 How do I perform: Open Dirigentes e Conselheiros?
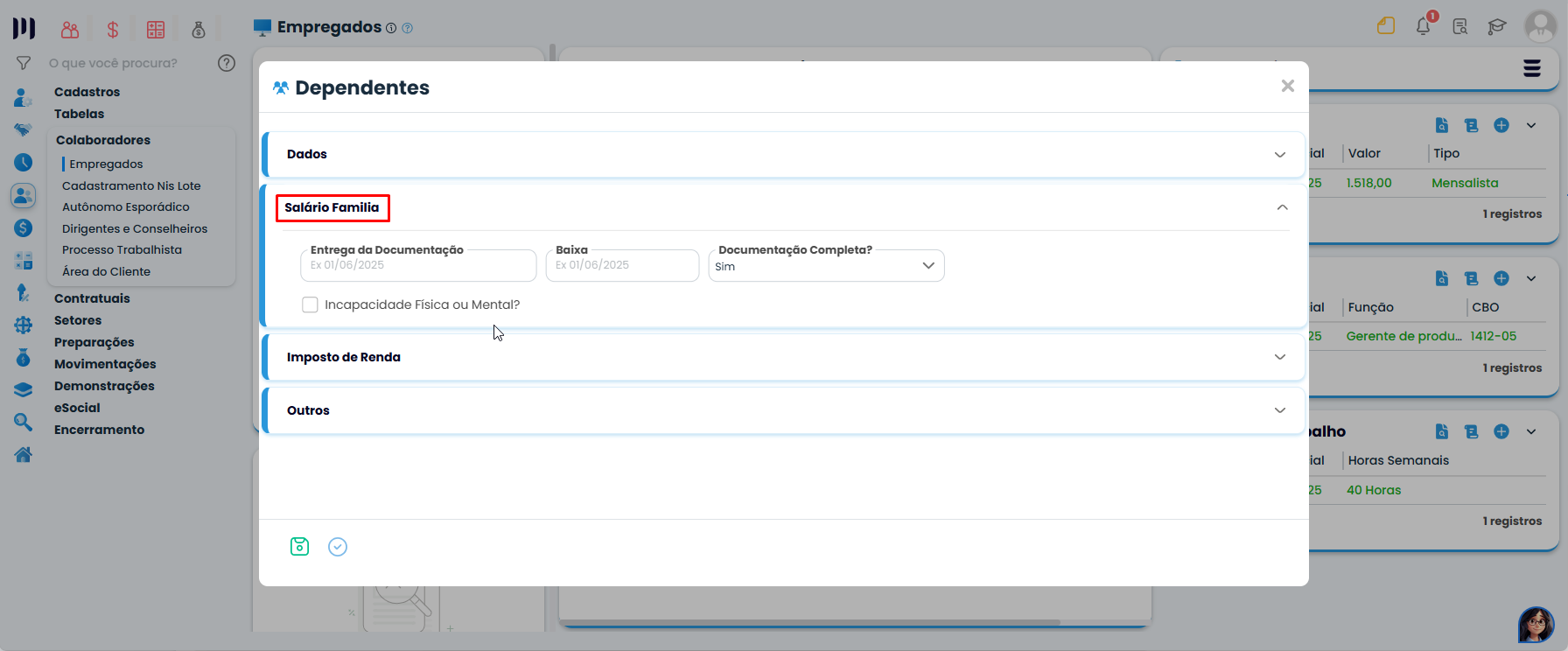(x=135, y=228)
